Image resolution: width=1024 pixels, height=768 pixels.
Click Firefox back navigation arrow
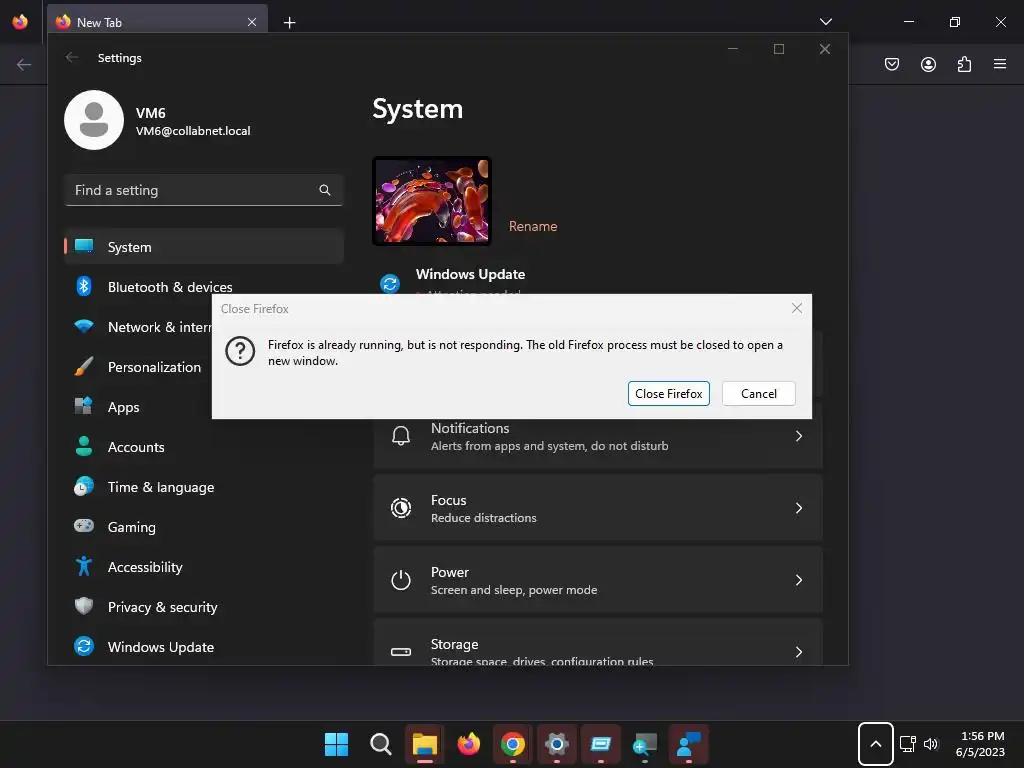(24, 65)
